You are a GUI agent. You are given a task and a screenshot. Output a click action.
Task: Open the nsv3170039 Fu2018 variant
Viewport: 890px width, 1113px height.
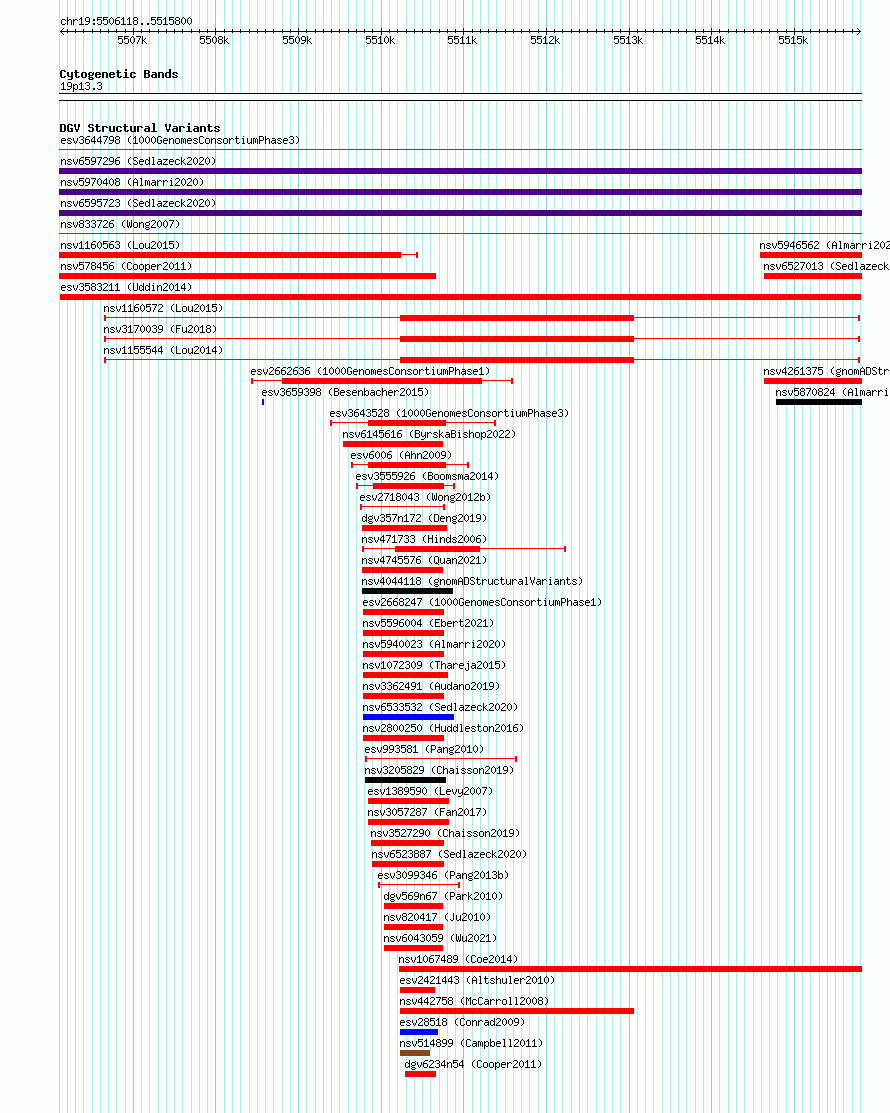point(160,329)
